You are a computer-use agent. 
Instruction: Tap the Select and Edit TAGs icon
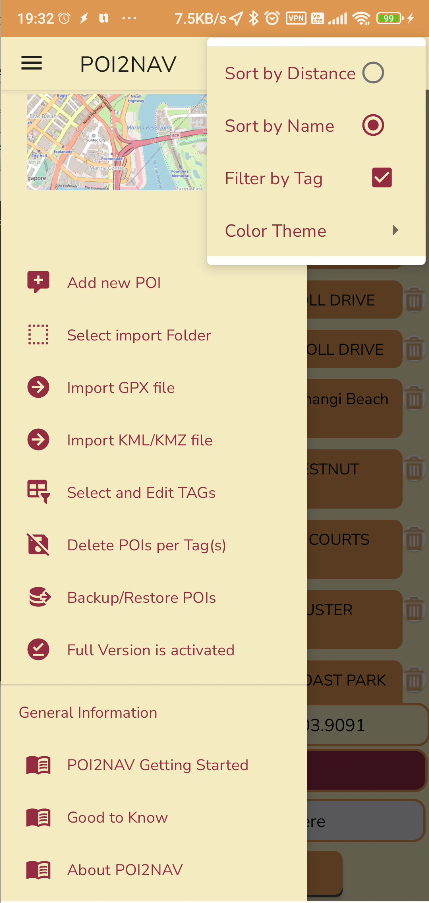pyautogui.click(x=38, y=492)
